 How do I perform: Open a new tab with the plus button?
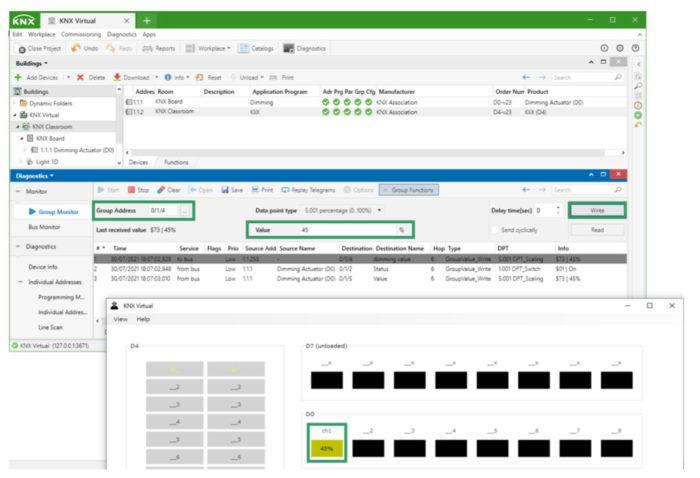(x=146, y=21)
